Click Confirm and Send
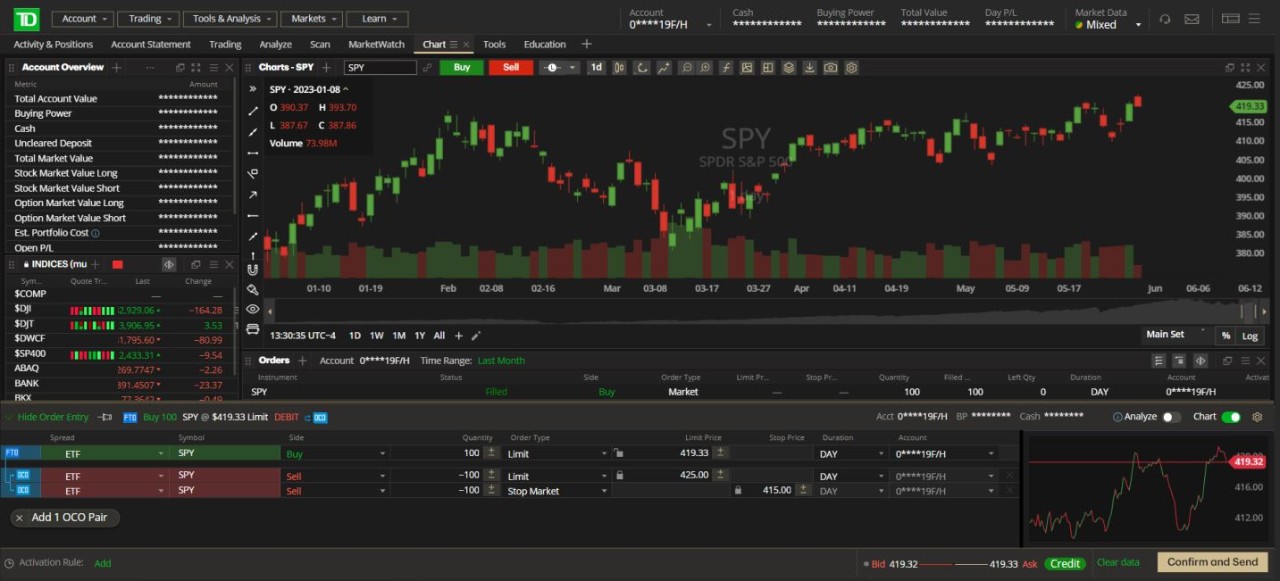Image resolution: width=1280 pixels, height=581 pixels. (x=1212, y=562)
